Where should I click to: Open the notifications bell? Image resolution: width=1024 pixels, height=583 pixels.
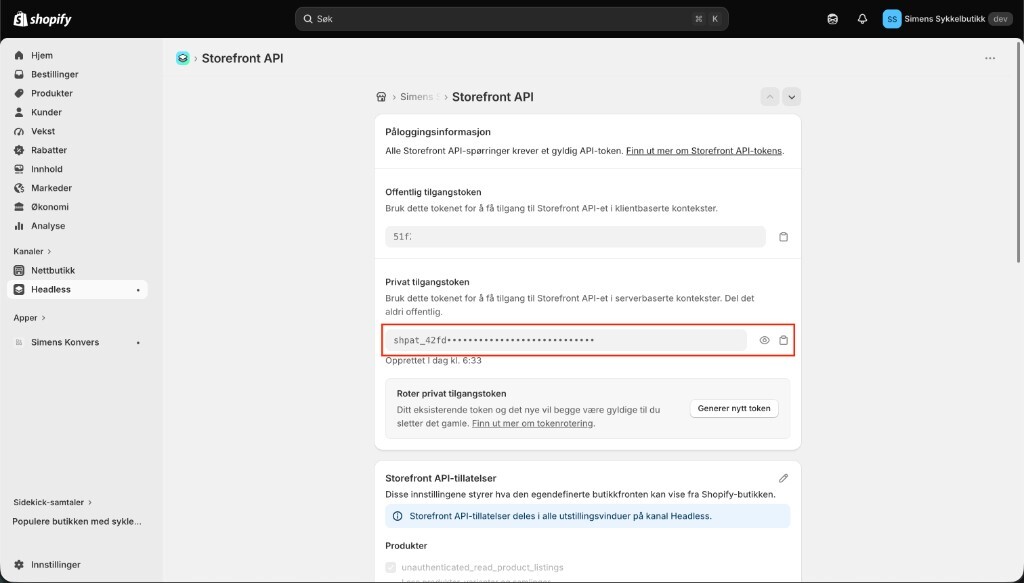tap(862, 19)
